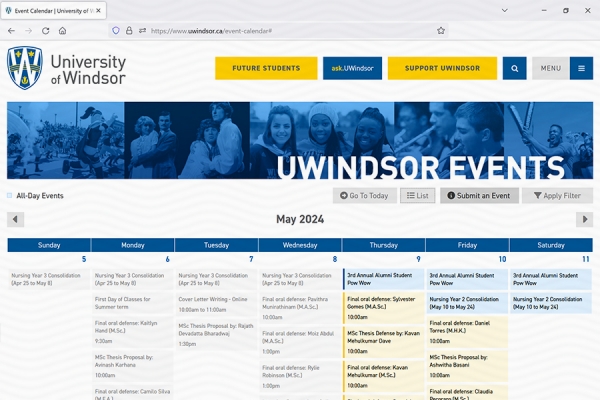Go to the next month arrow
600x400 pixels.
(585, 220)
